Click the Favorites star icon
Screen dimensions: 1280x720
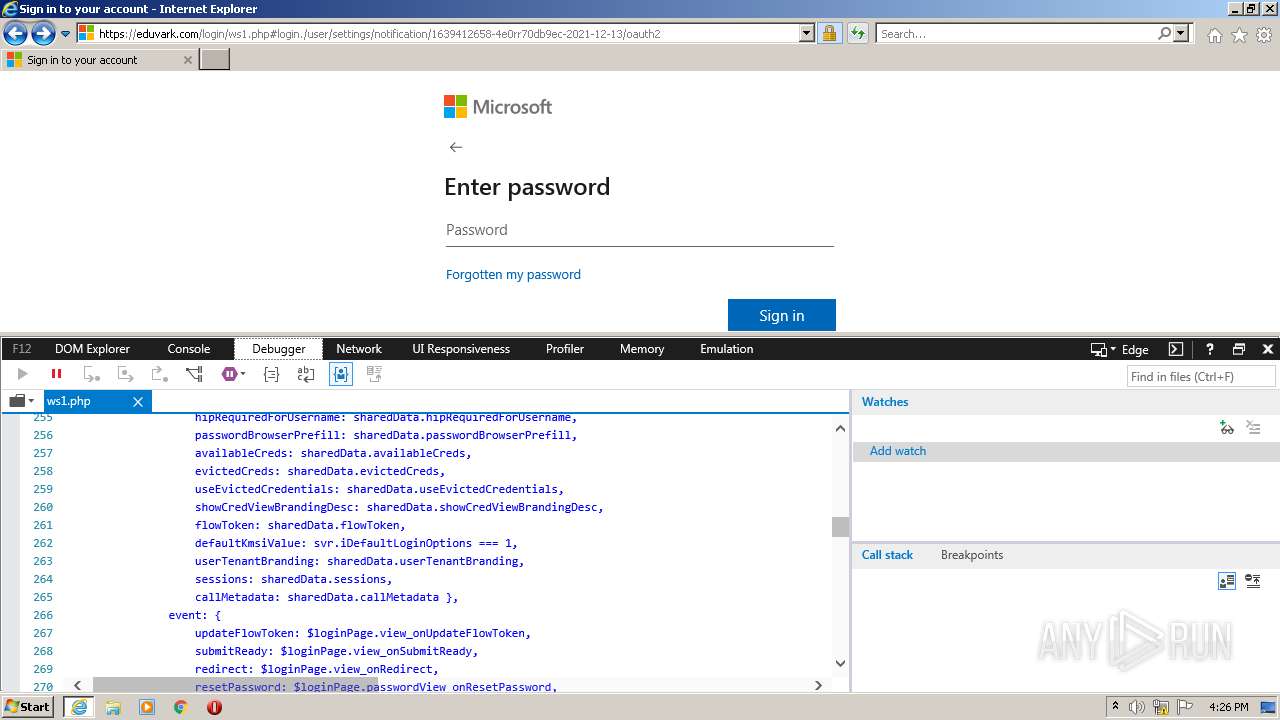pos(1239,35)
